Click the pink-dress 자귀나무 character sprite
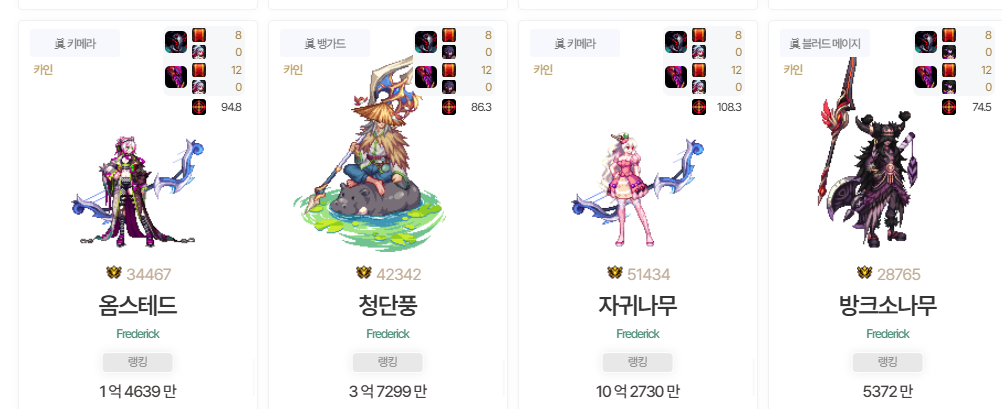The width and height of the screenshot is (1002, 409). 636,190
